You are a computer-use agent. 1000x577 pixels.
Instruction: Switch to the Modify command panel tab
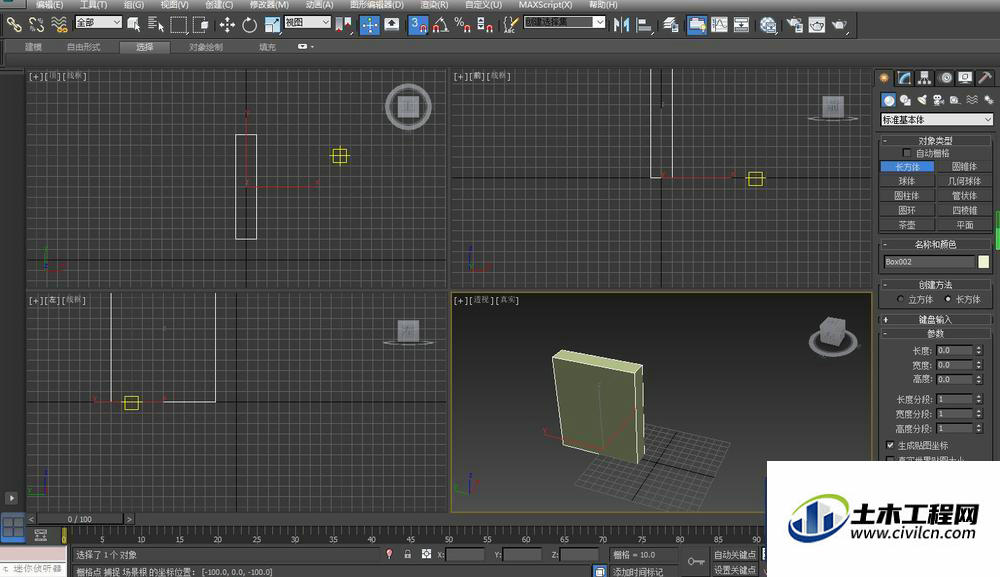tap(904, 78)
